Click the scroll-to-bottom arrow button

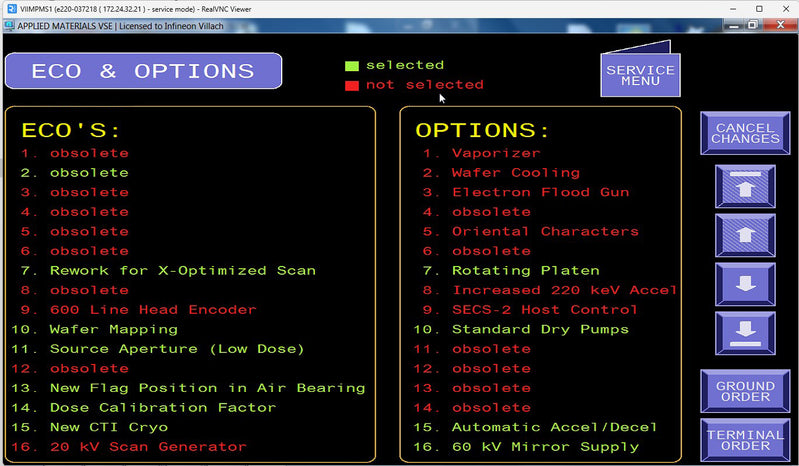tap(745, 333)
